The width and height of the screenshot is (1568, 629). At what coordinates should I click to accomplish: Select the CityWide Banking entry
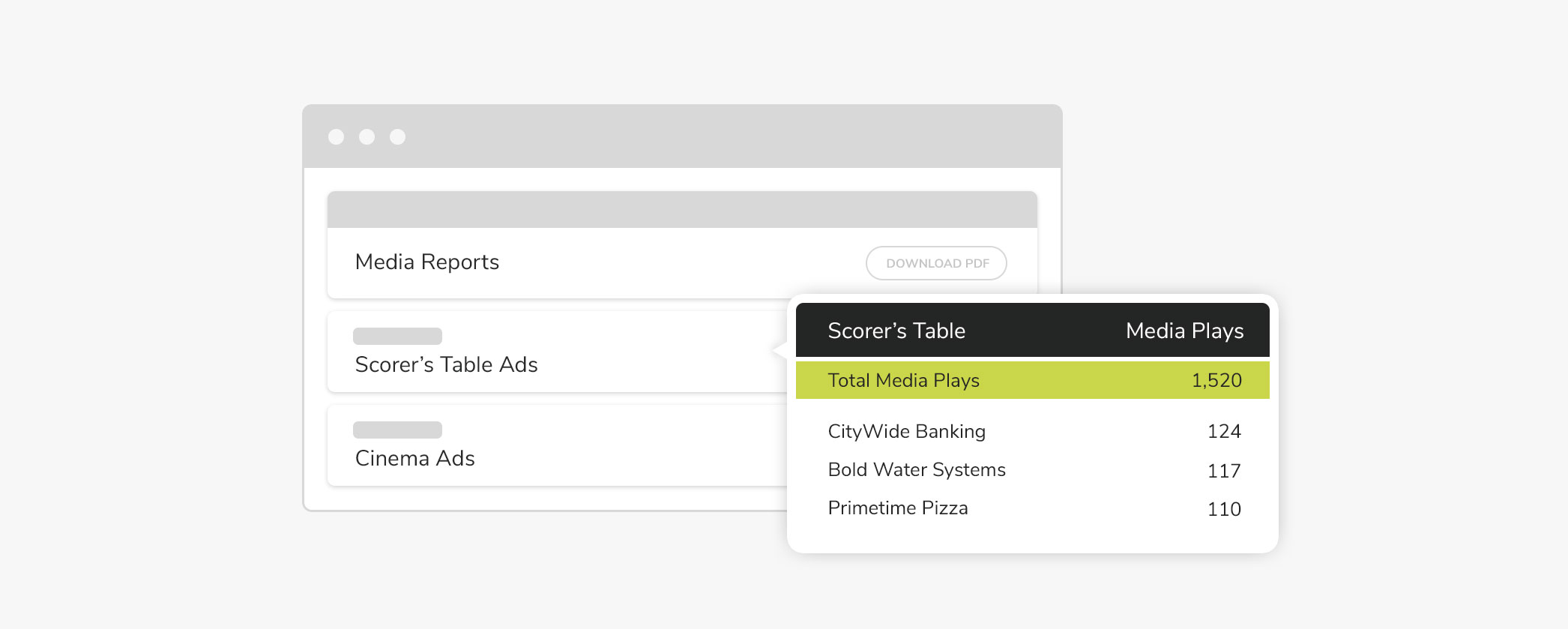pyautogui.click(x=906, y=431)
